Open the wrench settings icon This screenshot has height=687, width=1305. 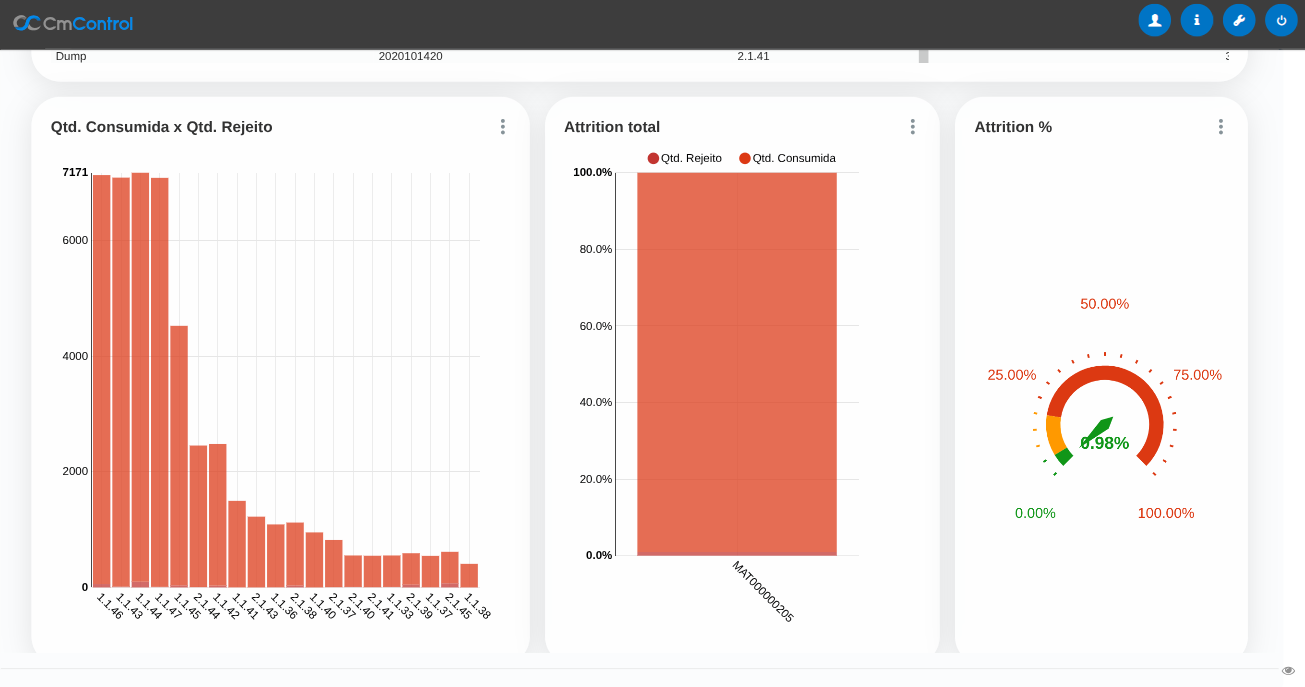(1238, 20)
